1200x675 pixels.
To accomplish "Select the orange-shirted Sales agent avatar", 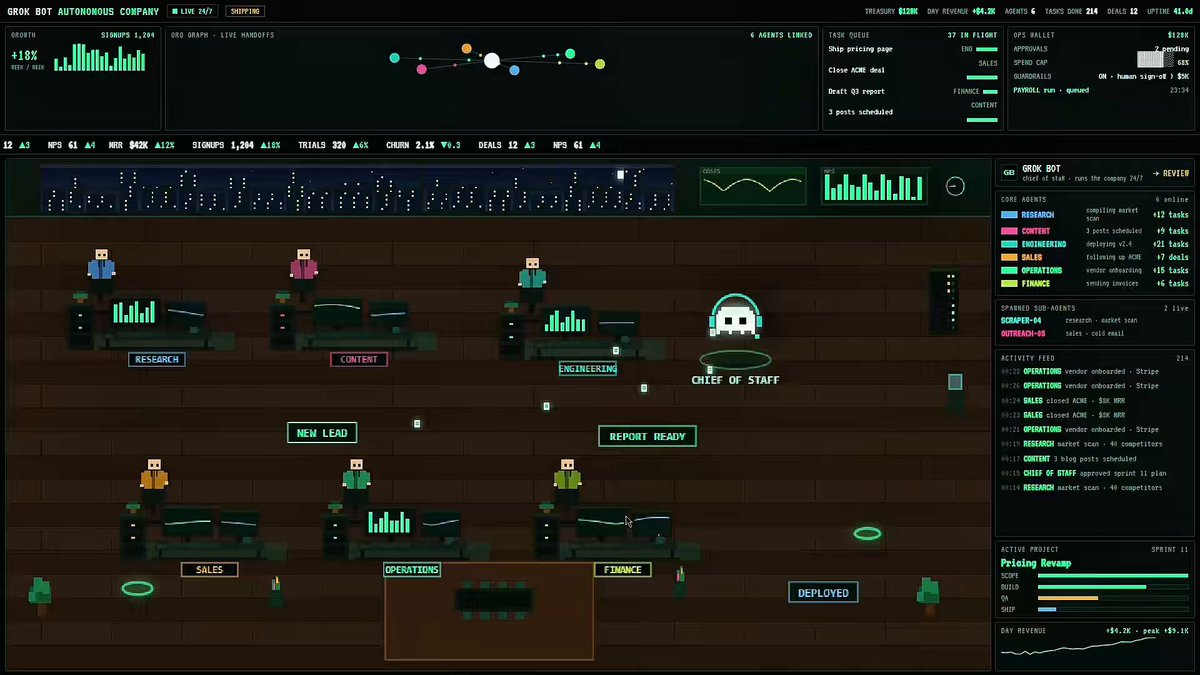I will pos(154,477).
